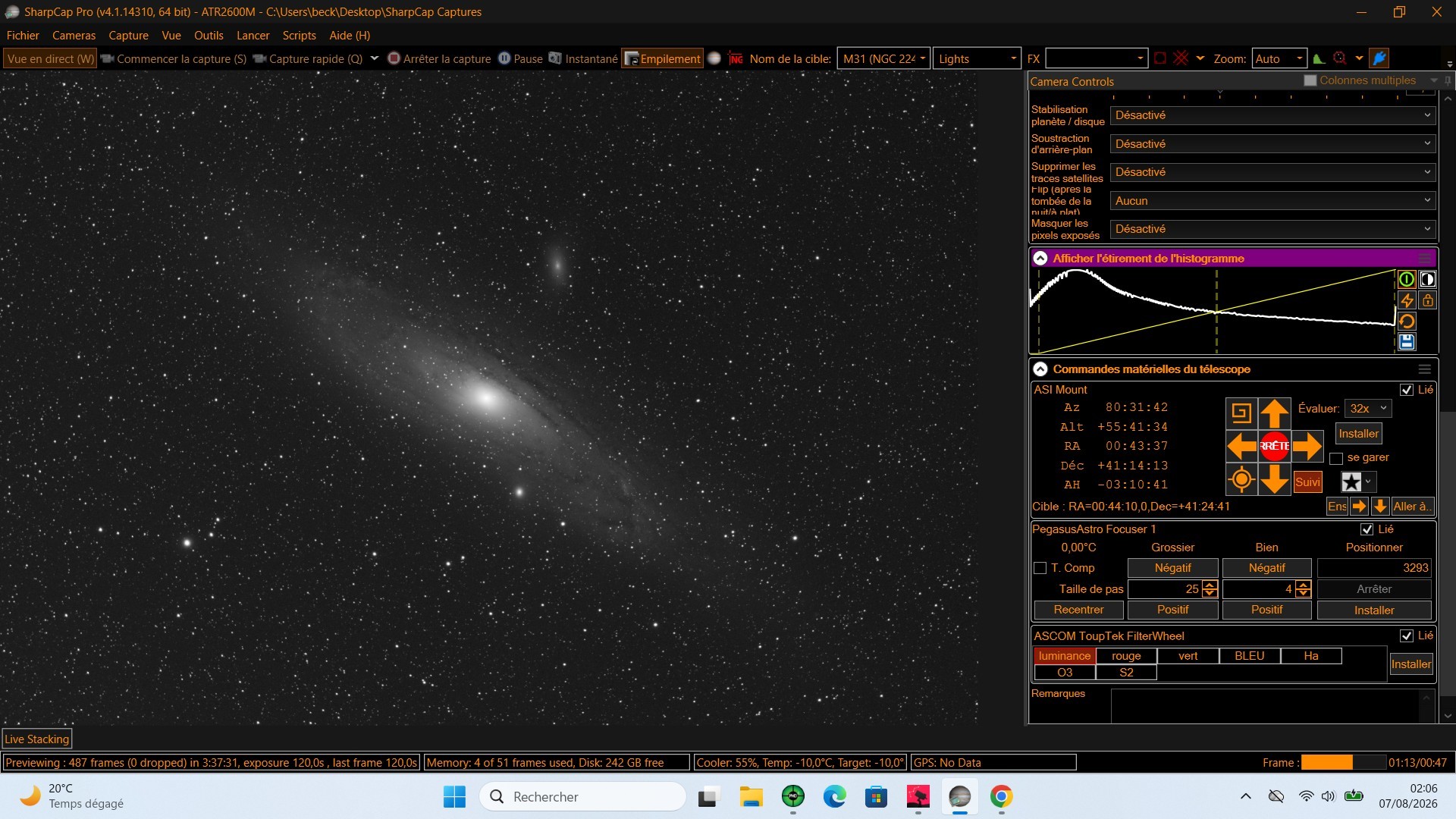
Task: Move mount up with orange arrow
Action: (1274, 413)
